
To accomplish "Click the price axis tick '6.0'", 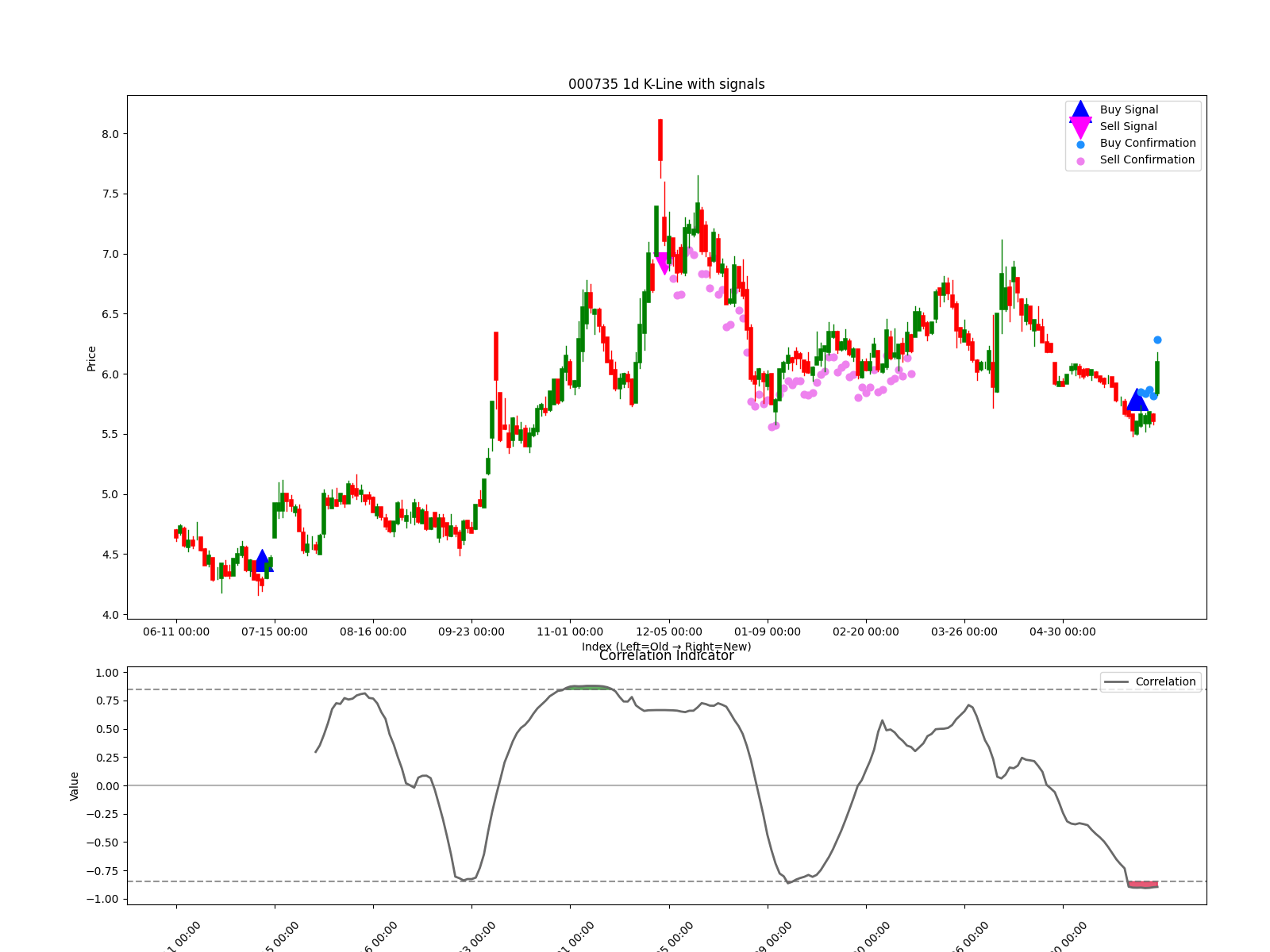I will [110, 374].
